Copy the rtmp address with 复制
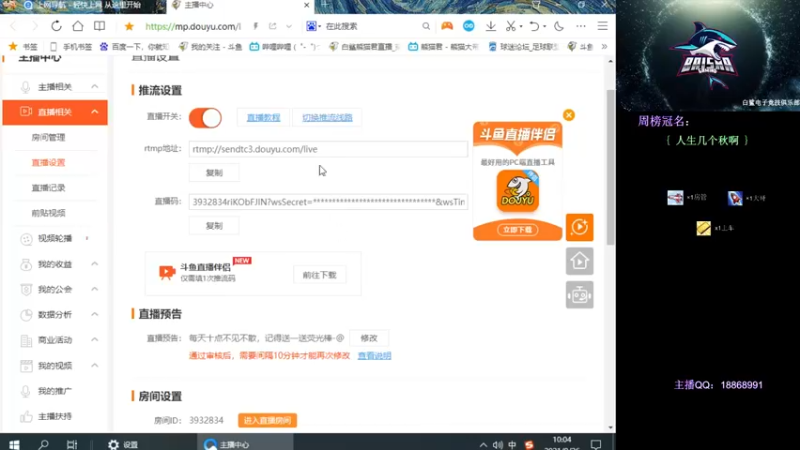The width and height of the screenshot is (800, 450). [214, 173]
